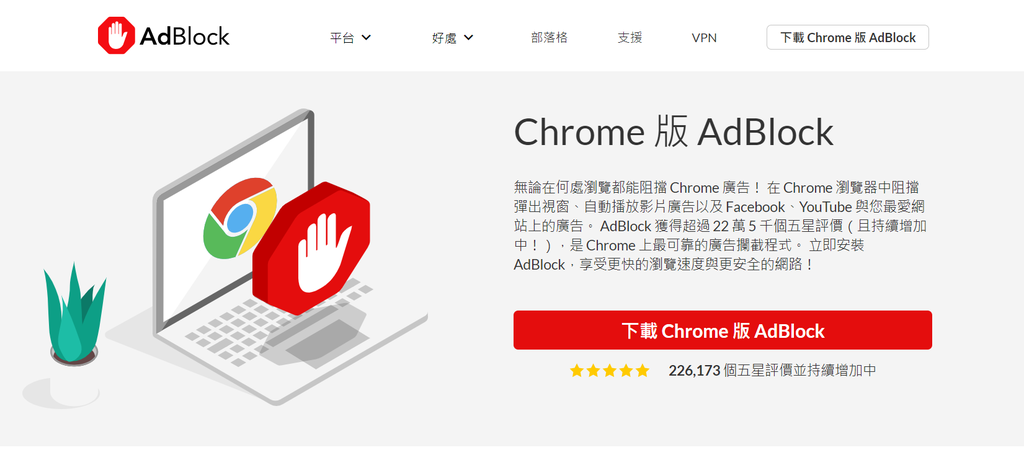Image resolution: width=1024 pixels, height=450 pixels.
Task: Click the big red 下載 Chrome 版 AdBlock button
Action: 722,330
